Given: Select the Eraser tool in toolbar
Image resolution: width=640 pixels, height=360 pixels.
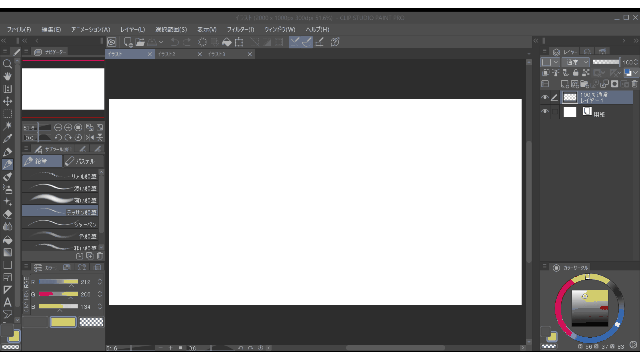Looking at the screenshot, I should click(7, 214).
